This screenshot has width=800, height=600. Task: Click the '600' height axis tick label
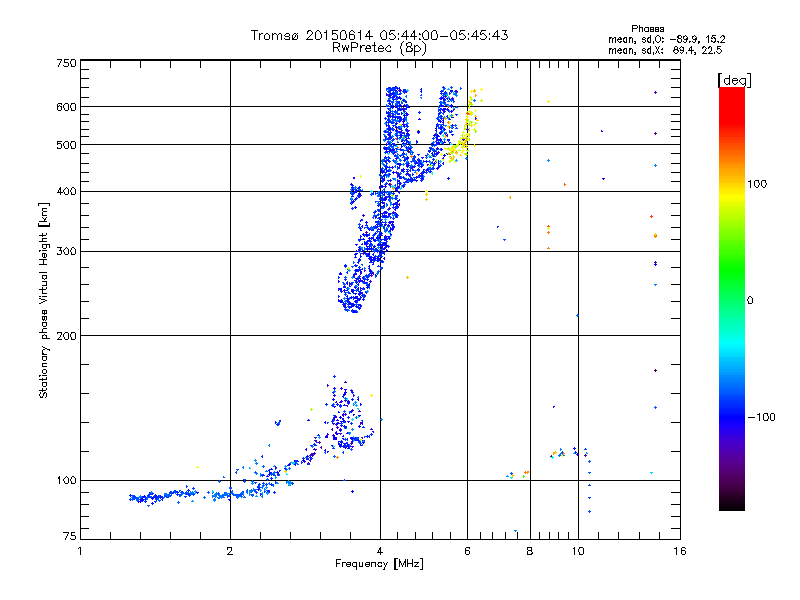[x=66, y=107]
